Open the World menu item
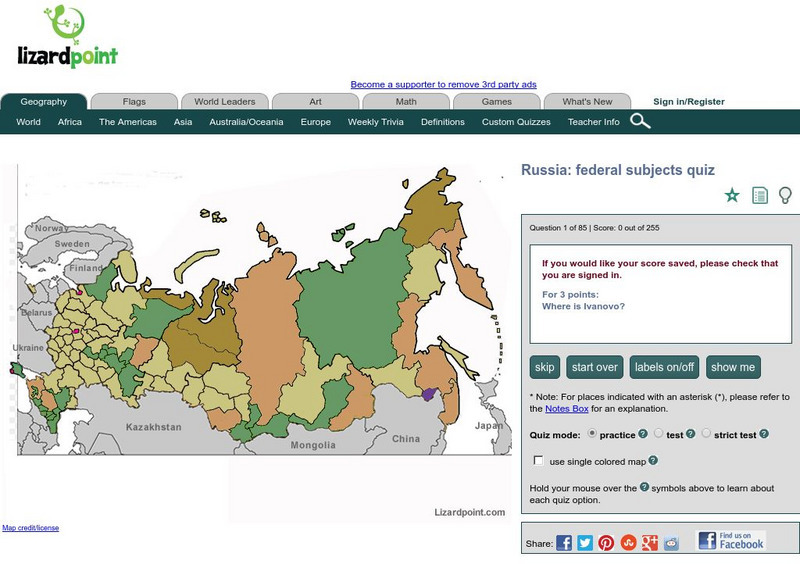The height and width of the screenshot is (564, 800). [x=28, y=122]
